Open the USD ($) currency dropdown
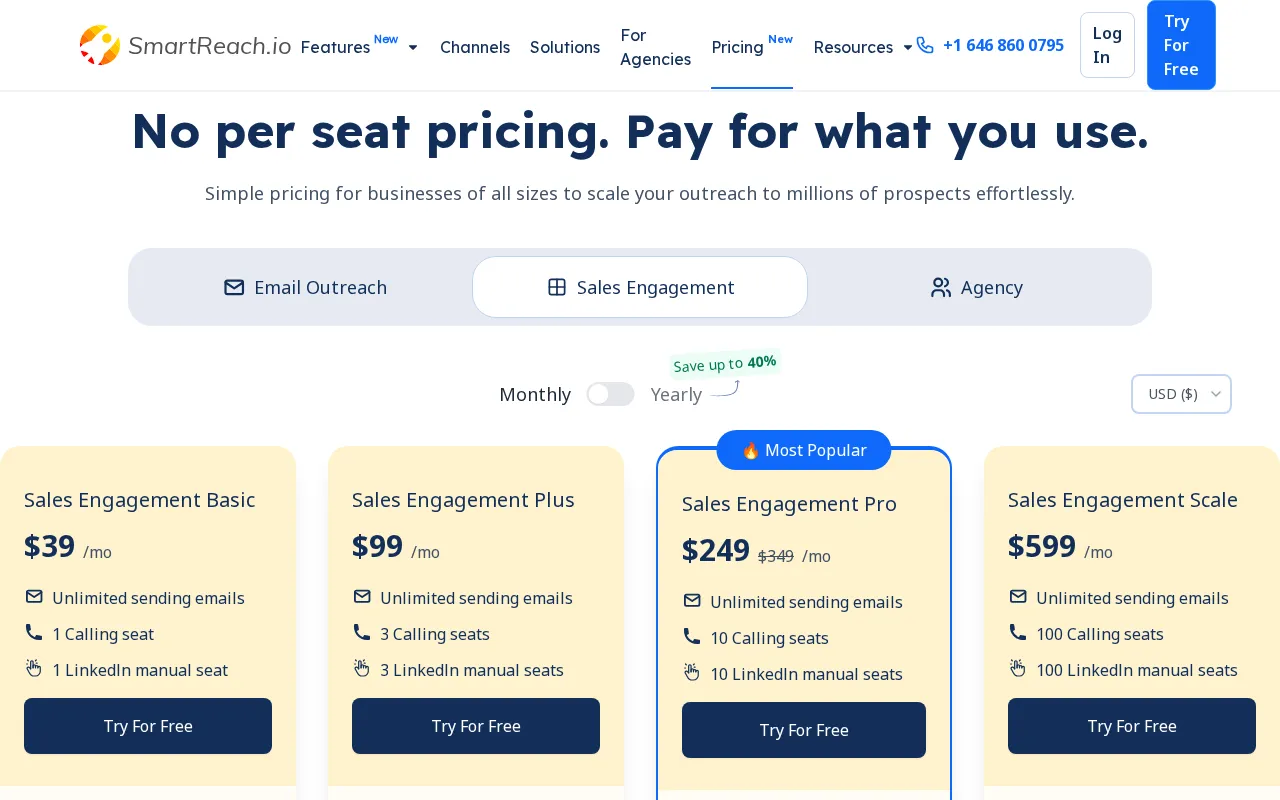The image size is (1280, 800). pos(1181,394)
